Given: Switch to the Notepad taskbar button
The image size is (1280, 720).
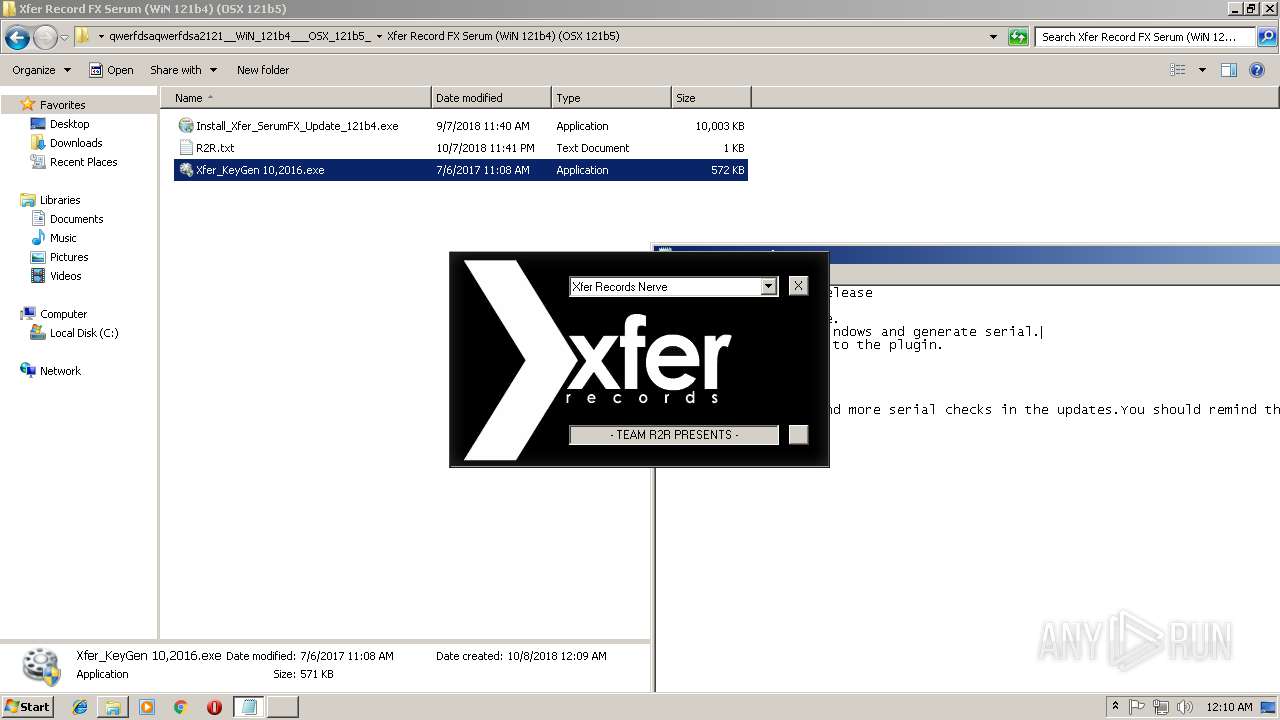Looking at the screenshot, I should click(x=249, y=707).
